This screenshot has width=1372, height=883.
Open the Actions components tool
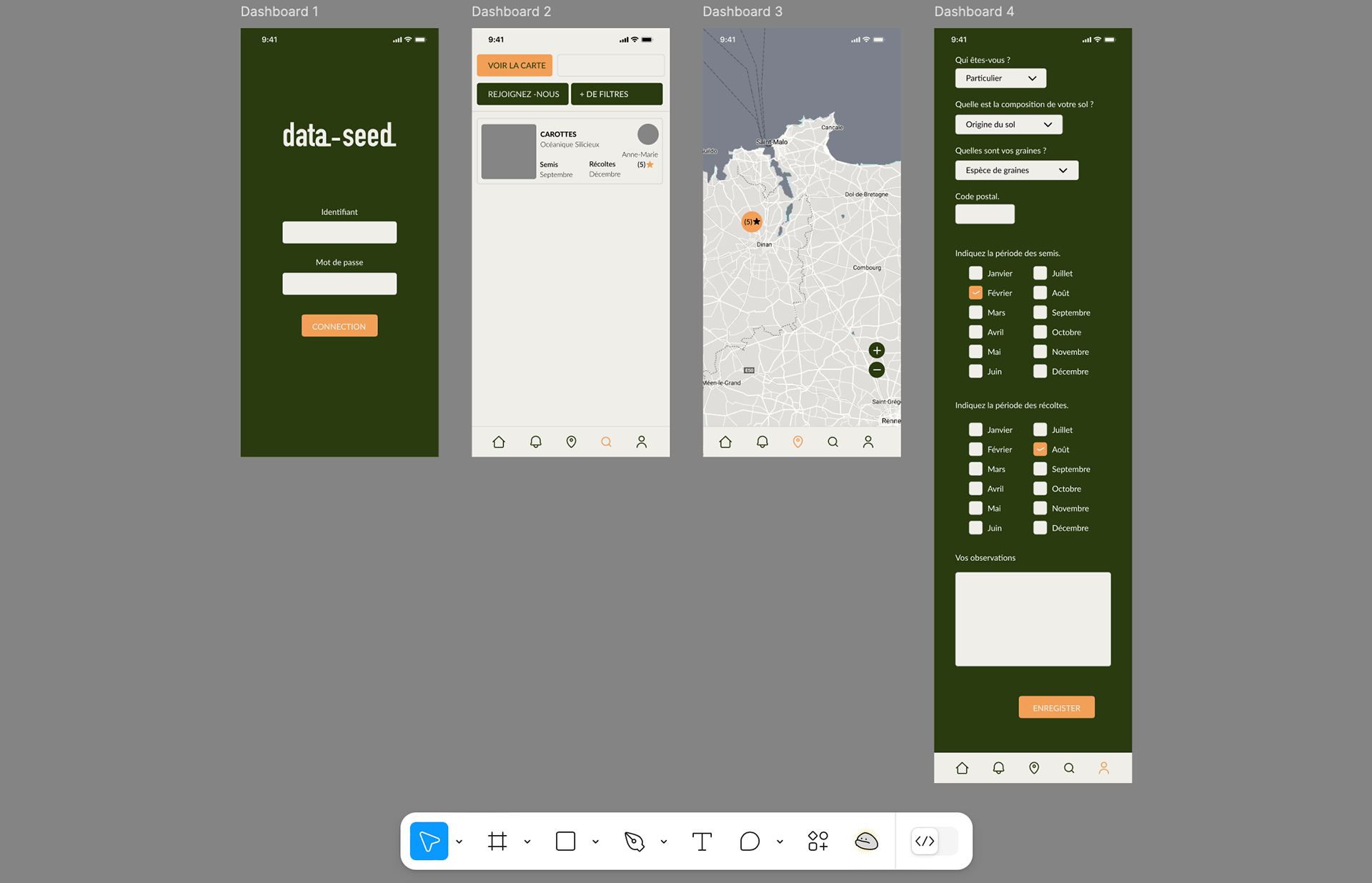pyautogui.click(x=817, y=841)
